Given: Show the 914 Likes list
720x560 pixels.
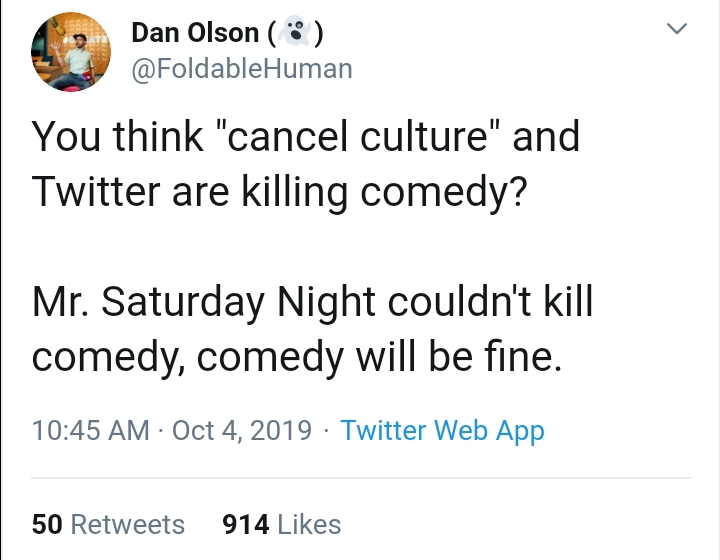Looking at the screenshot, I should pyautogui.click(x=281, y=525).
